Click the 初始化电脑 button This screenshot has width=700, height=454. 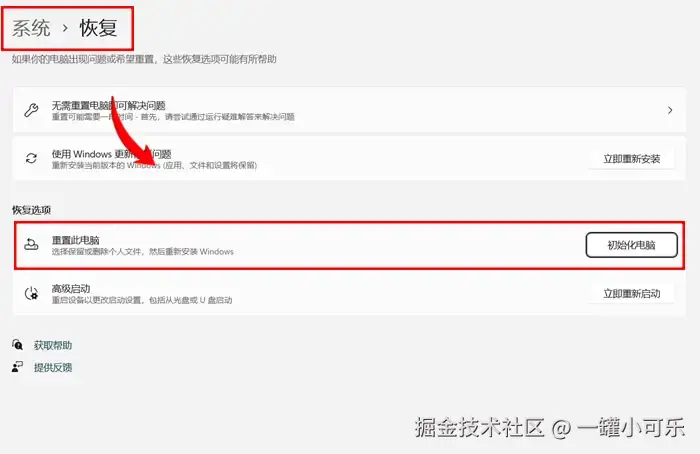[x=631, y=245]
